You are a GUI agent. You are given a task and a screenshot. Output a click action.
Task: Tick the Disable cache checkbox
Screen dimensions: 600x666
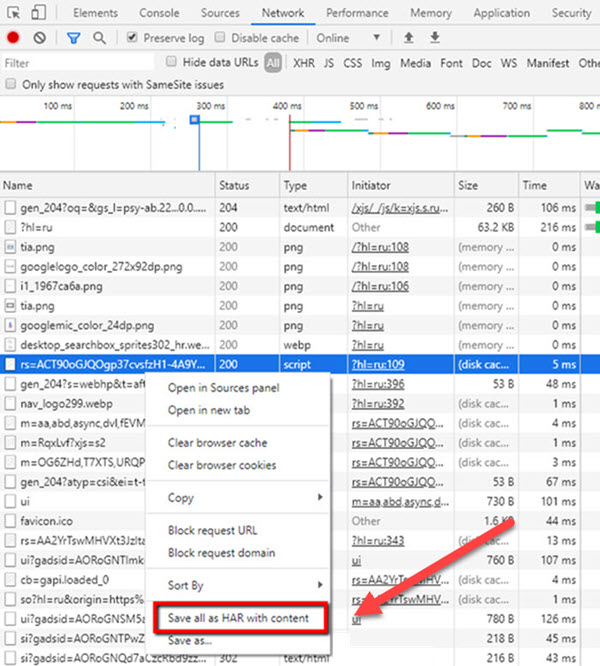pyautogui.click(x=220, y=37)
